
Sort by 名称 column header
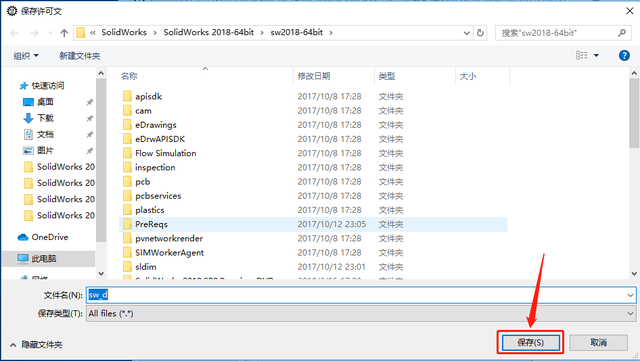point(129,76)
